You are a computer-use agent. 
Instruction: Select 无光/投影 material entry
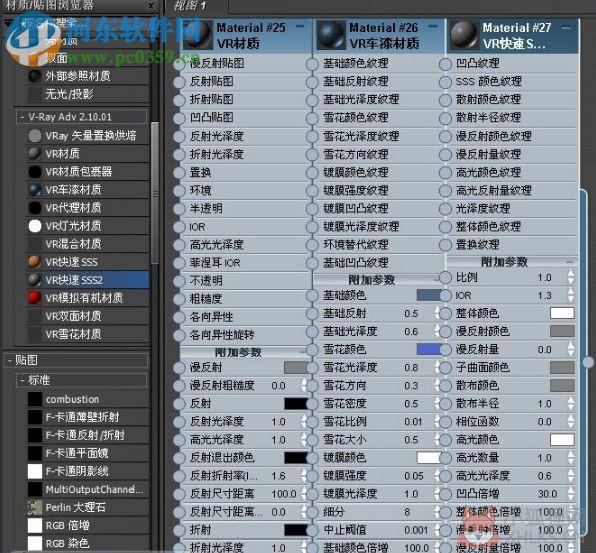coord(88,94)
